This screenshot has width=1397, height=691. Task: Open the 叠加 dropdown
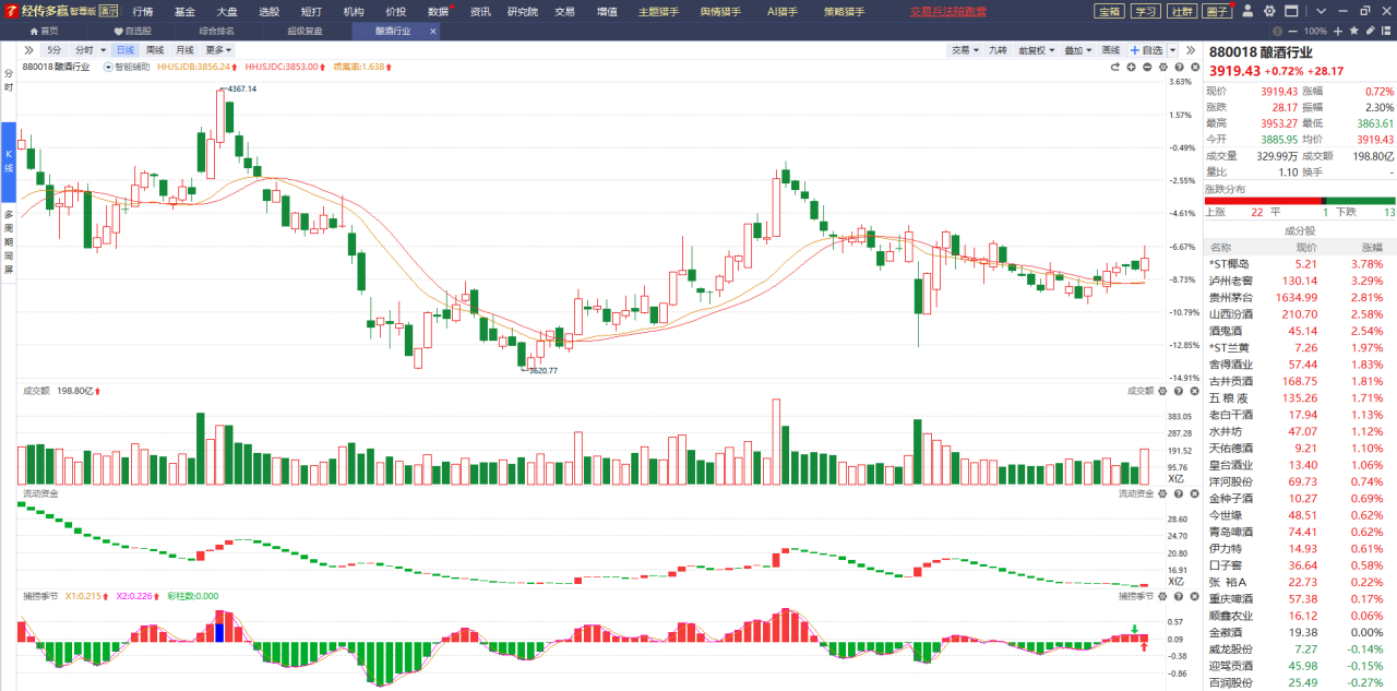[x=1077, y=50]
